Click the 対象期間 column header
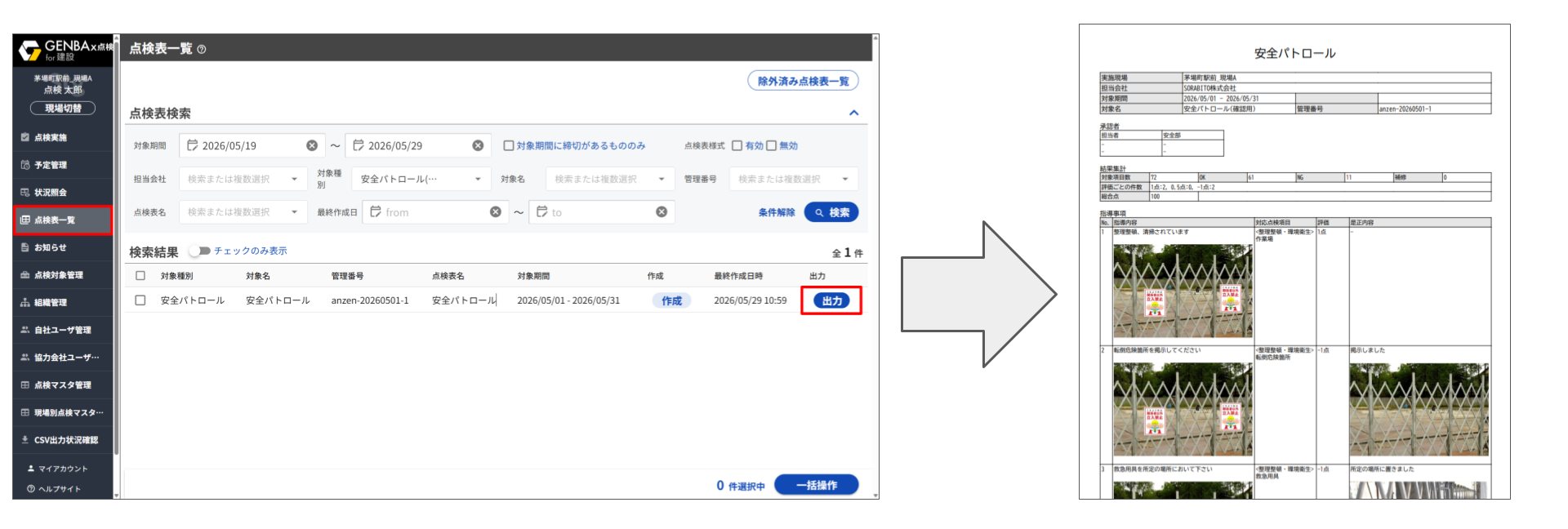 coord(533,276)
